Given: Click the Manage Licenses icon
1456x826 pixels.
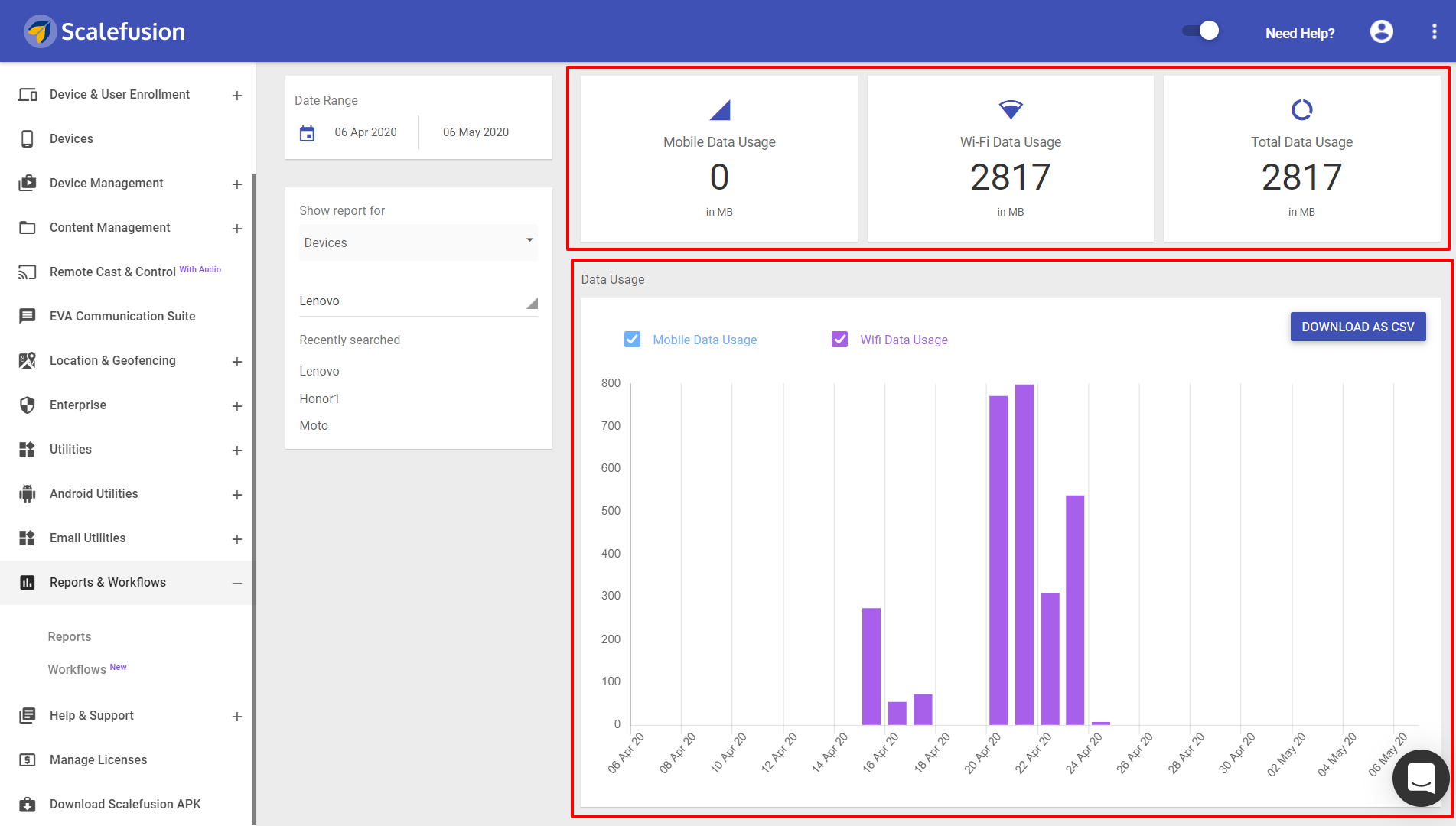Looking at the screenshot, I should (28, 760).
